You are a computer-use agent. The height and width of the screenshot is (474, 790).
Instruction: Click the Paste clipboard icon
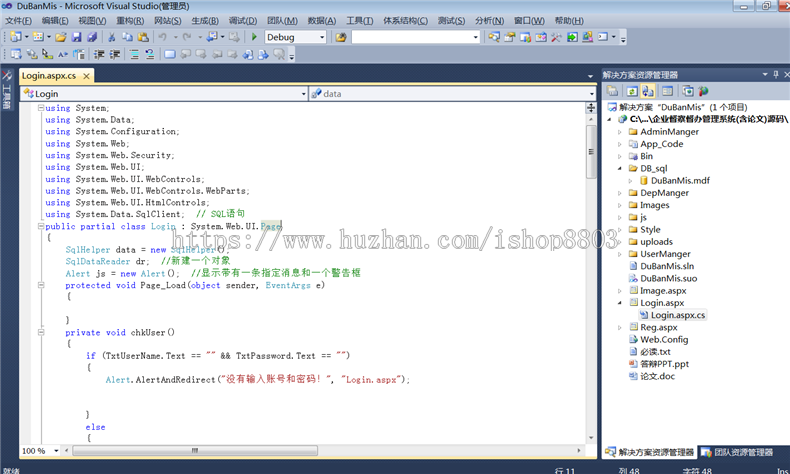(x=143, y=37)
